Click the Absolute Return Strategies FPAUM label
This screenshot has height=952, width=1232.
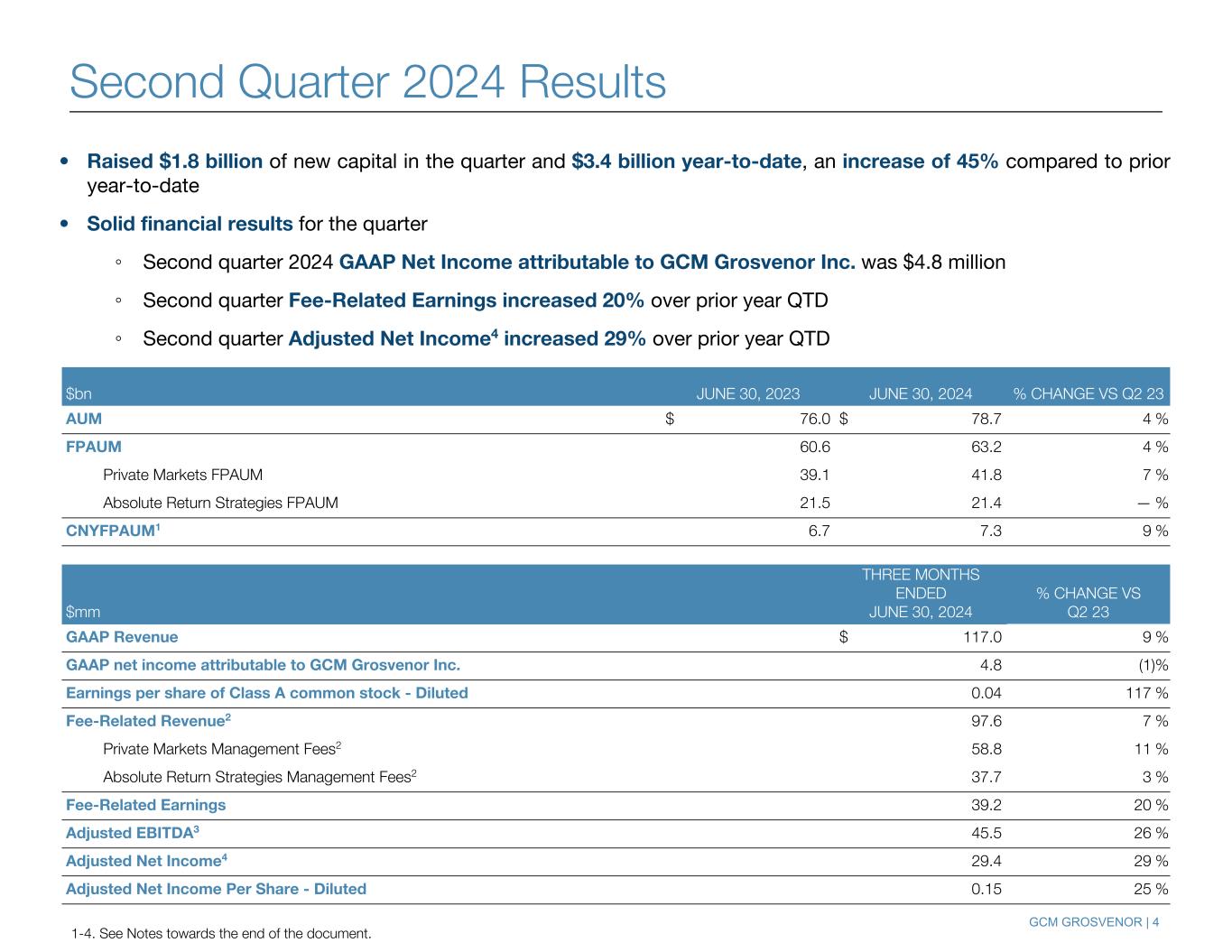[x=220, y=503]
